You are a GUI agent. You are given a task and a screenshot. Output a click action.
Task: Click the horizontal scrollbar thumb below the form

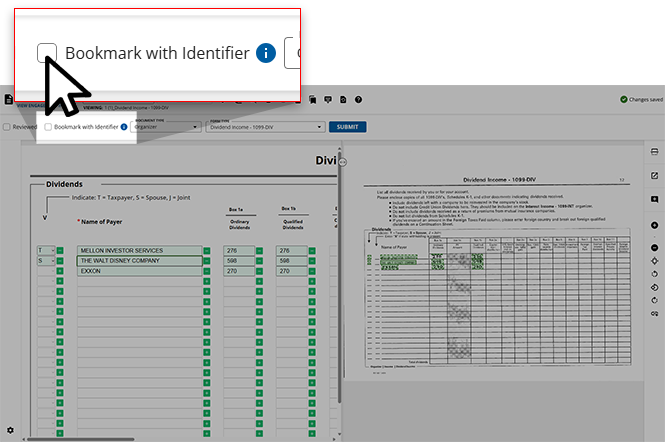click(81, 439)
